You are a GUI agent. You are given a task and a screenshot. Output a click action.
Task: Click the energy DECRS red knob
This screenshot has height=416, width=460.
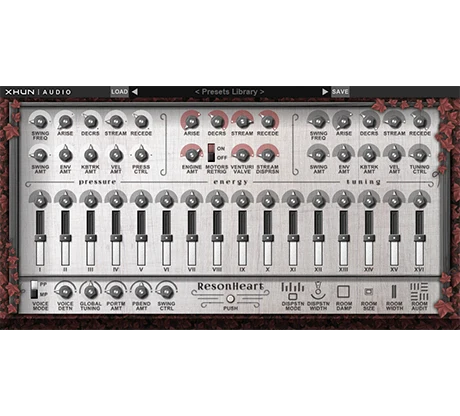click(217, 122)
